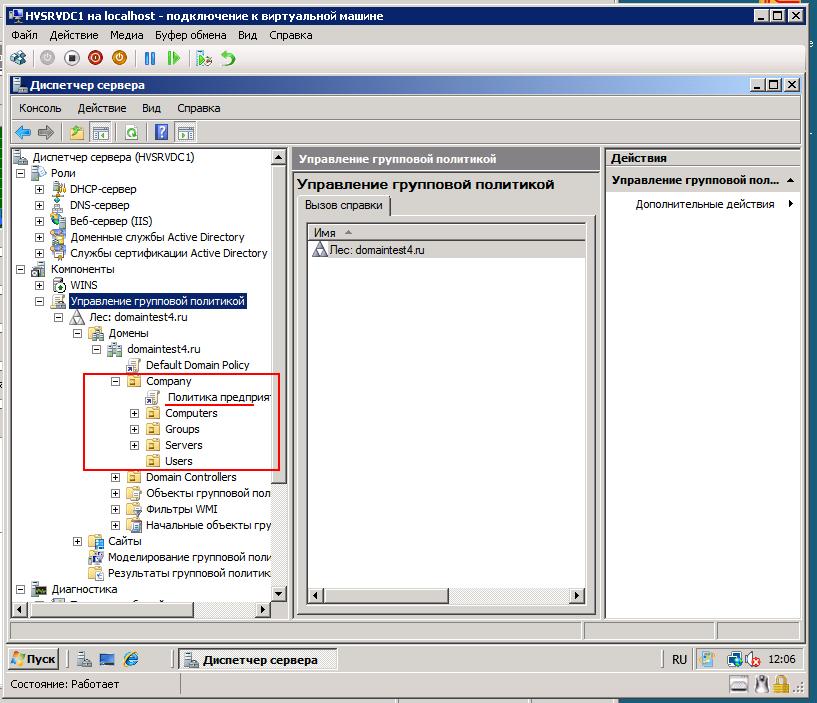817x703 pixels.
Task: Select the Users OU in tree
Action: pyautogui.click(x=179, y=461)
